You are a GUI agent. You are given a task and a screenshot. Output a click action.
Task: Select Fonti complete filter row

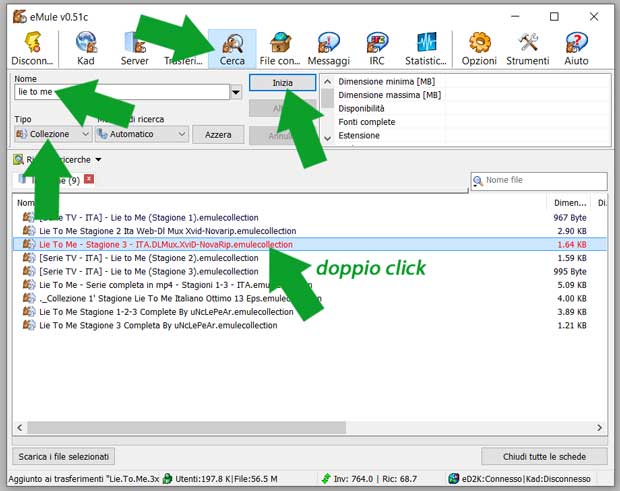[472, 122]
